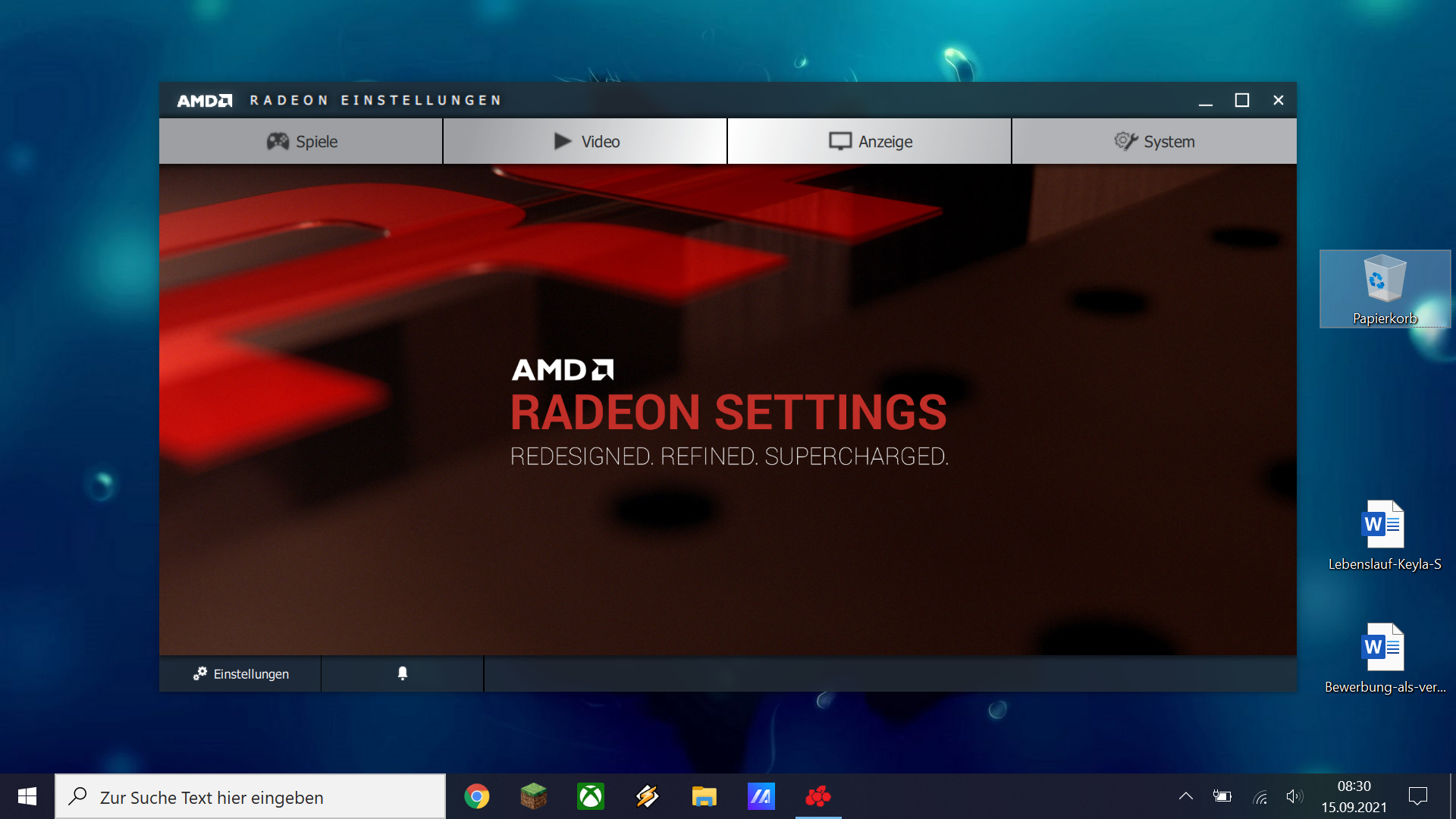Expand hidden system tray icons
This screenshot has height=819, width=1456.
pos(1186,796)
